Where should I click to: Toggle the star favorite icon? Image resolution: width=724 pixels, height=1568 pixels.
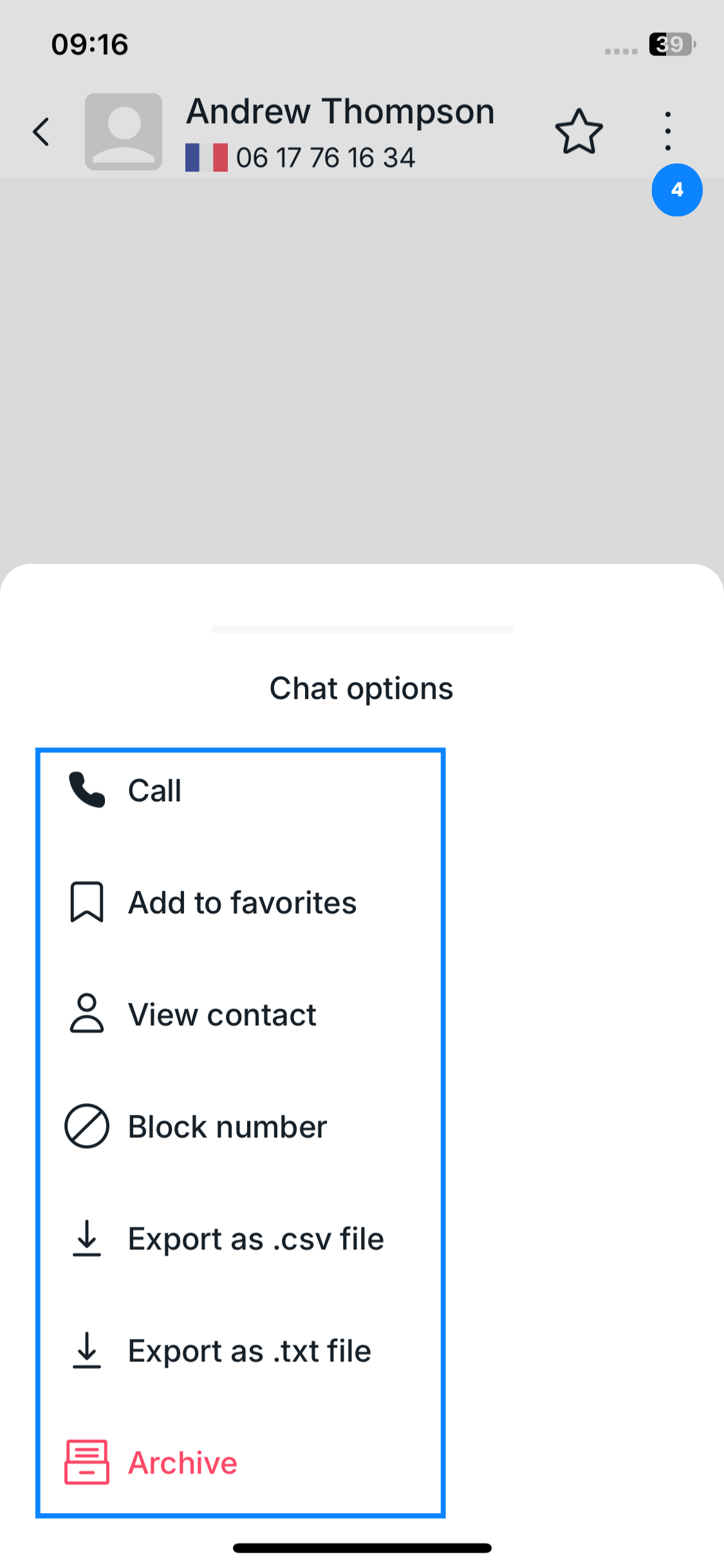point(579,132)
